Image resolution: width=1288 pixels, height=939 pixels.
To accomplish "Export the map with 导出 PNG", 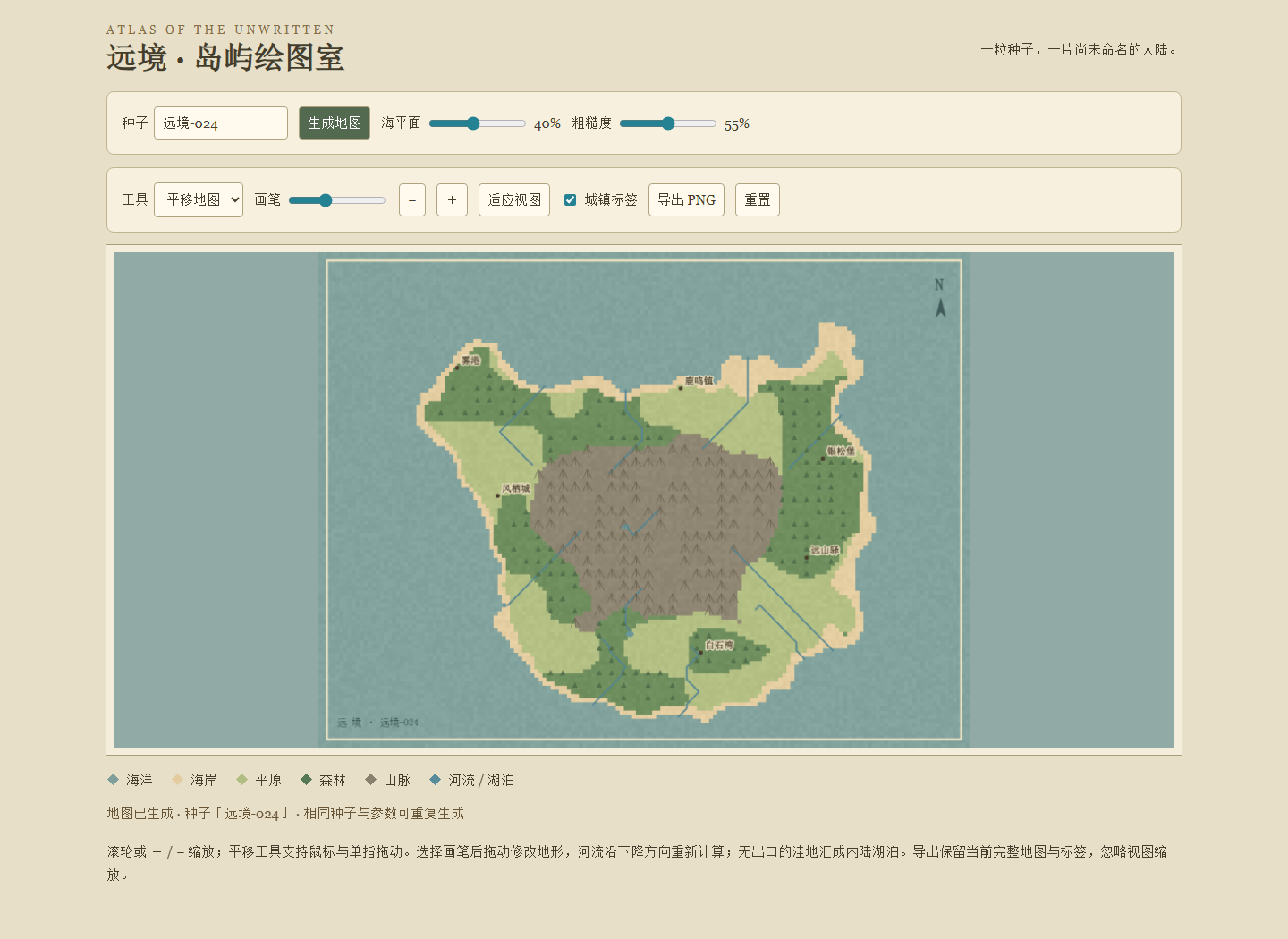I will tap(686, 200).
